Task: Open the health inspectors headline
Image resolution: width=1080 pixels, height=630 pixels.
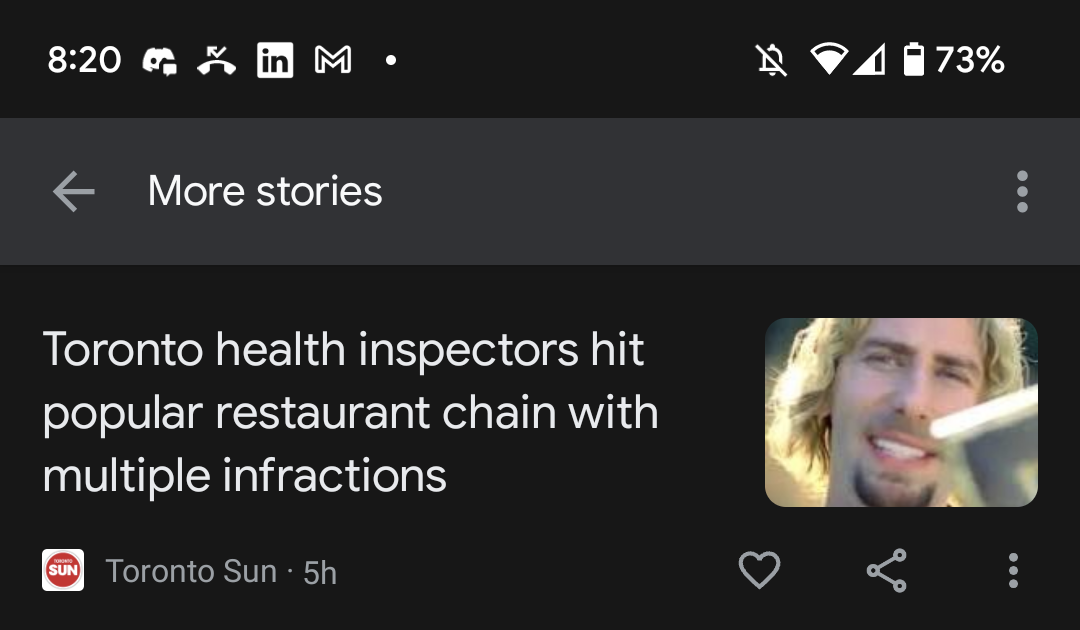Action: 350,412
